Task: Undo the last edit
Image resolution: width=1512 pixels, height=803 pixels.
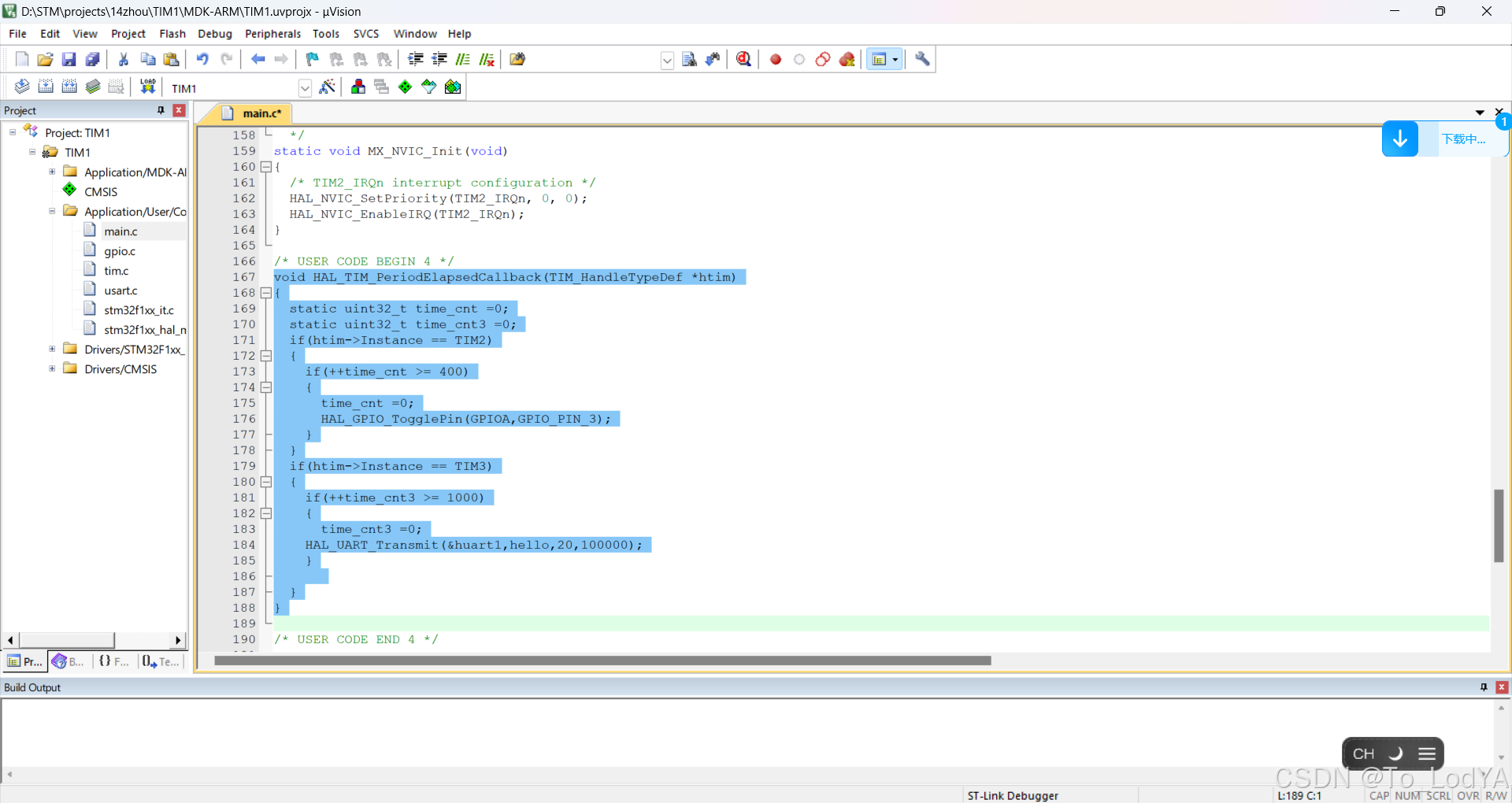Action: (202, 59)
